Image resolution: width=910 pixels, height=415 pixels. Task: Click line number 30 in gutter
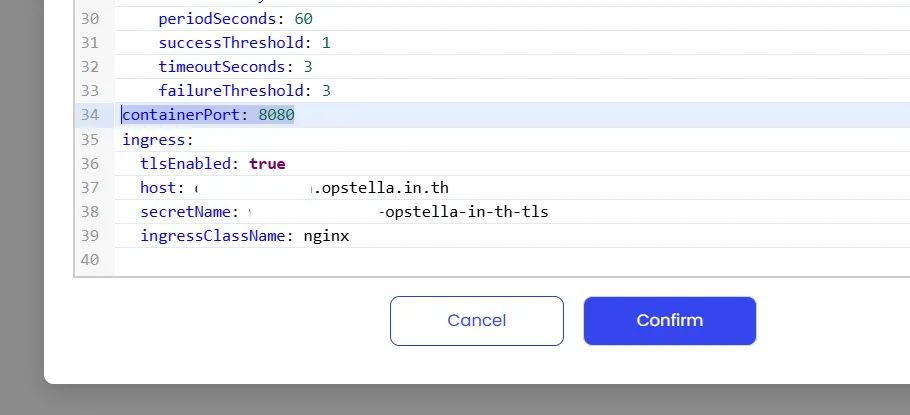tap(90, 19)
